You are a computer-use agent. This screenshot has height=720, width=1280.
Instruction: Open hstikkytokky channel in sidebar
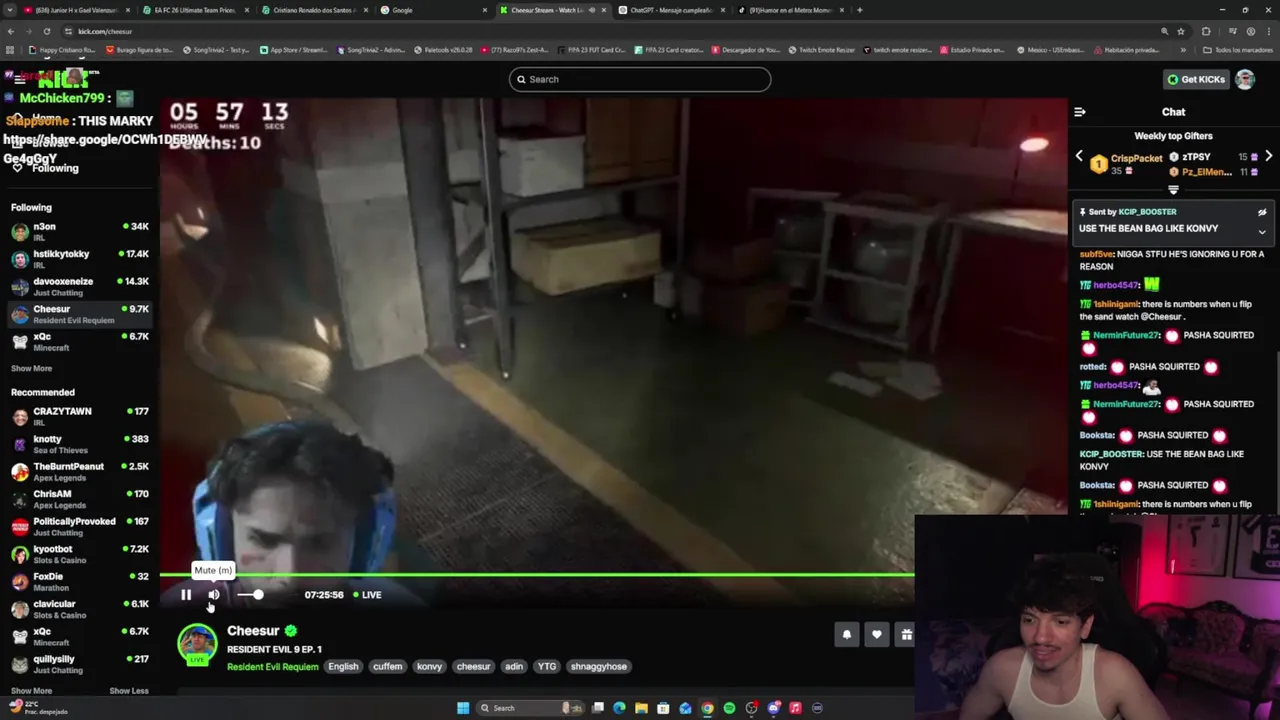[80, 259]
